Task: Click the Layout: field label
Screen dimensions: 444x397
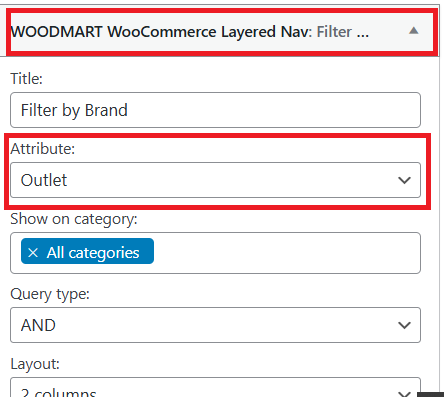Action: coord(35,364)
